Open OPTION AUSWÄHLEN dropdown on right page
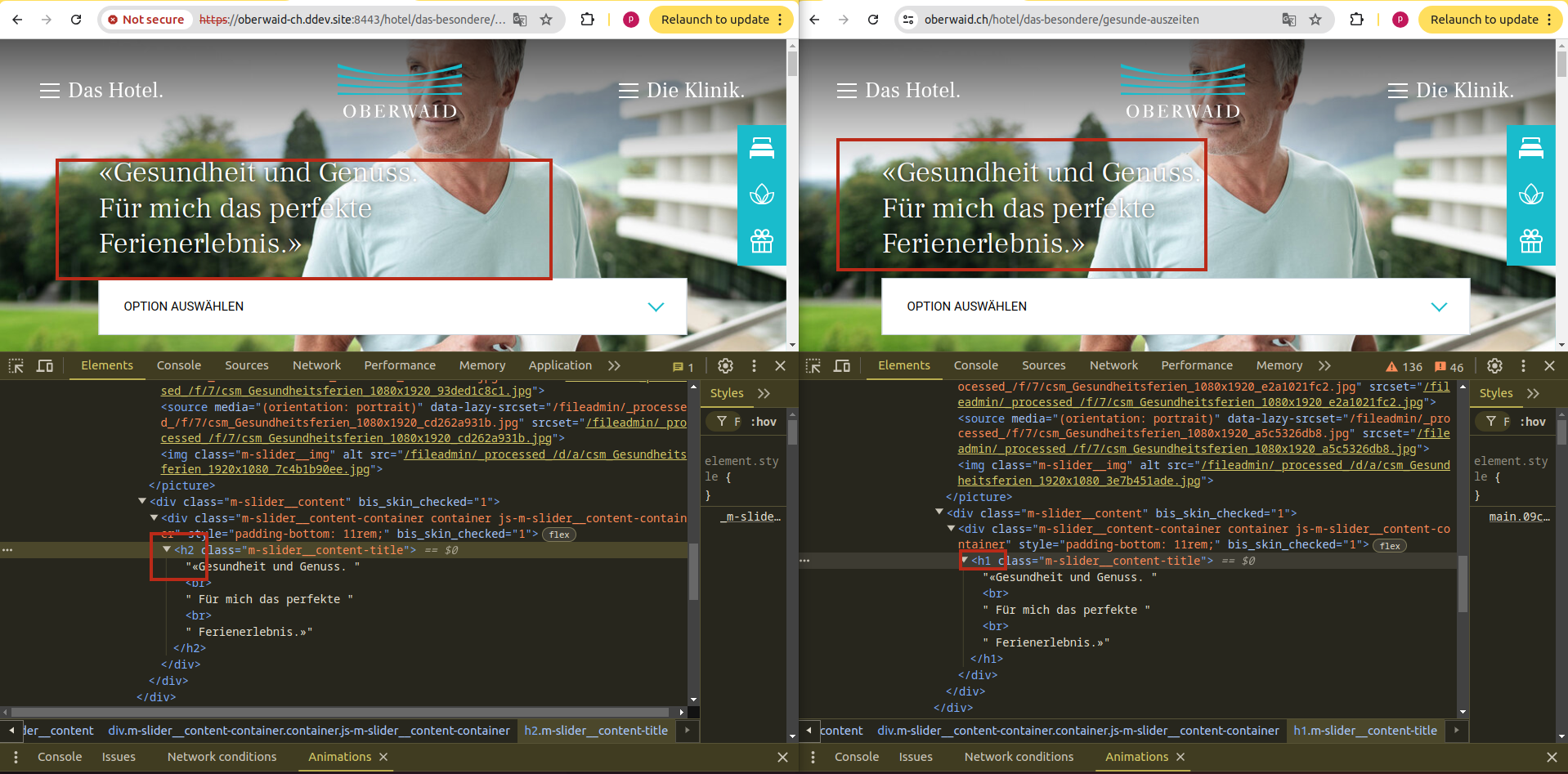This screenshot has width=1568, height=774. click(1176, 306)
